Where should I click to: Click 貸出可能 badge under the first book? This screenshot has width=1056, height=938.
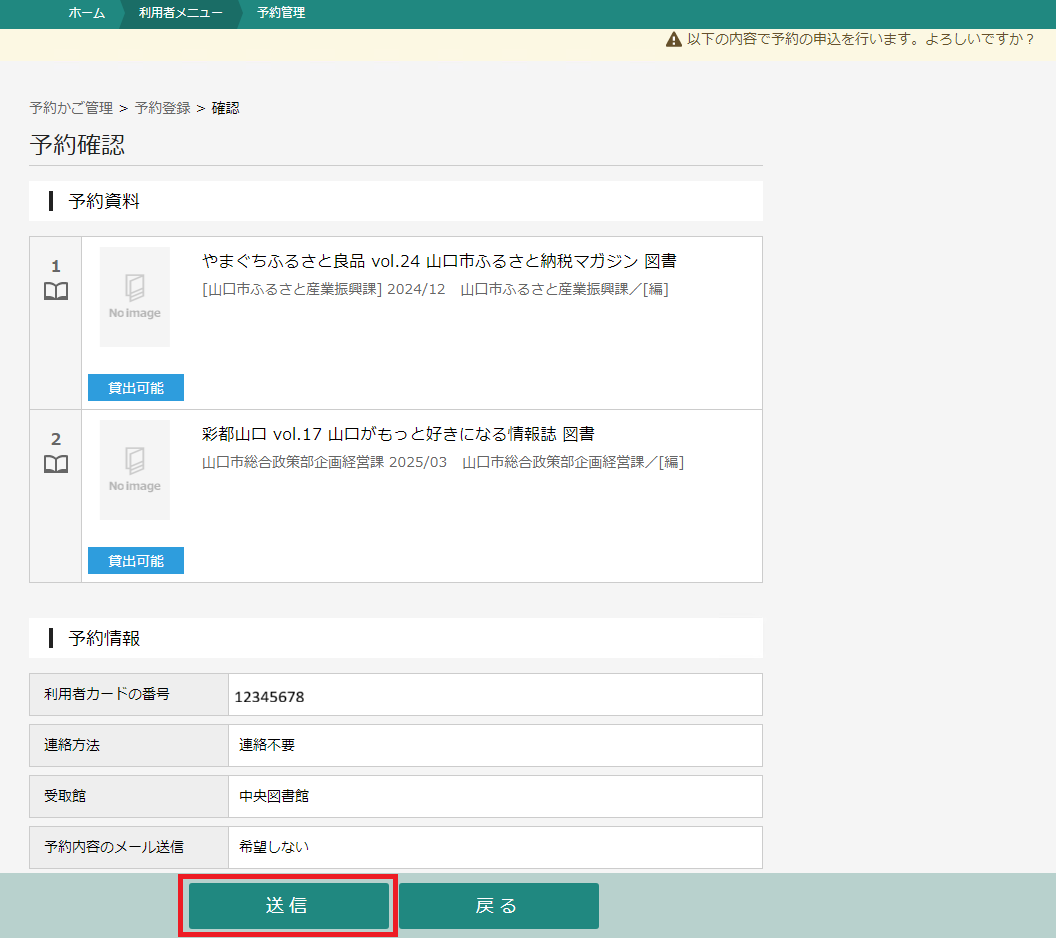(136, 388)
